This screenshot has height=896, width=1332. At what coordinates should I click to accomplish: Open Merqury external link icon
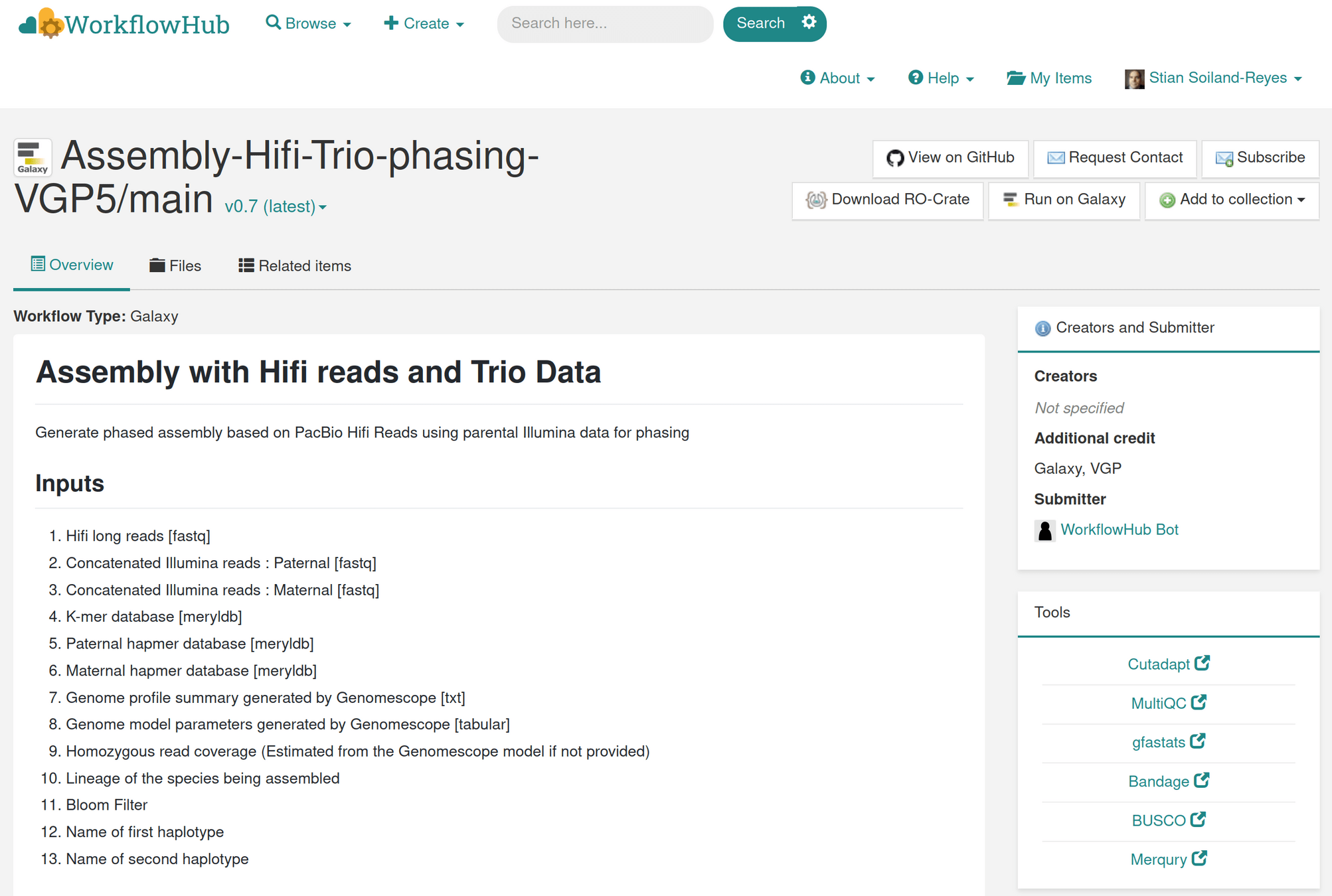pos(1199,859)
